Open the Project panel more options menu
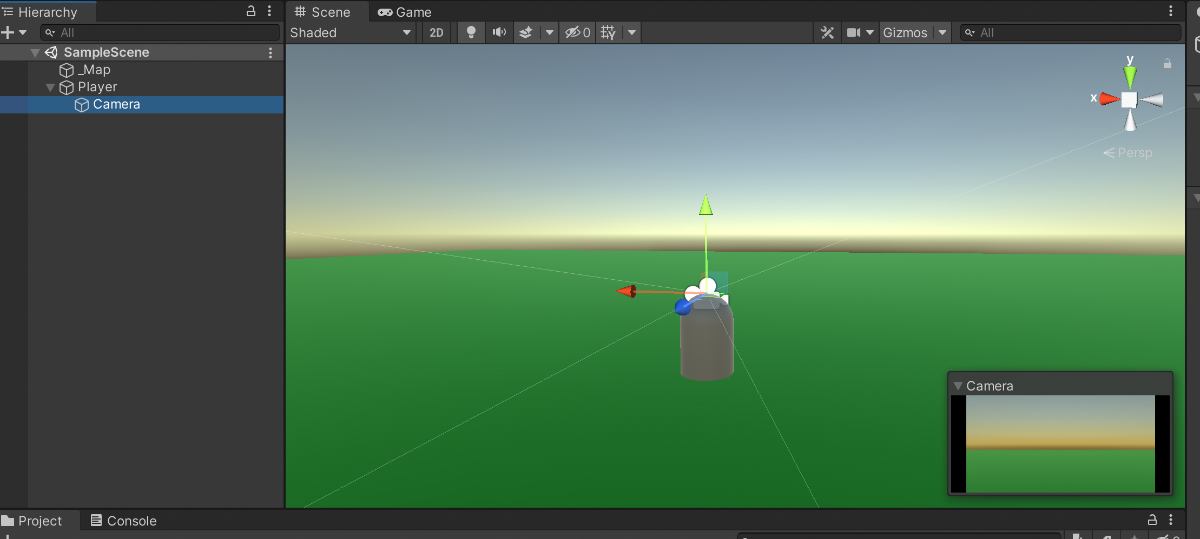Screen dimensions: 1200x539 [x=1169, y=520]
